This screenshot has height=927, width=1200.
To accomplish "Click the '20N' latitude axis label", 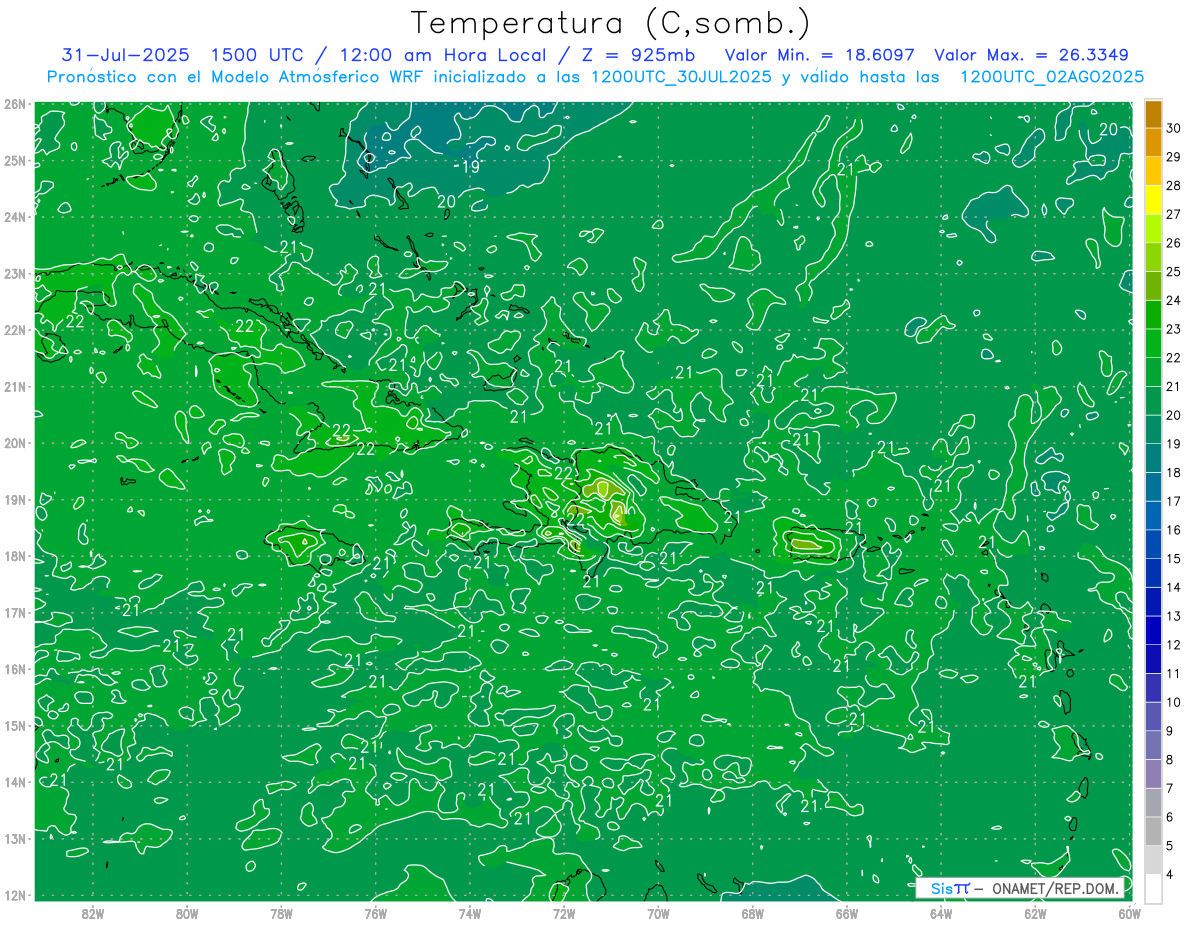I will pos(14,443).
